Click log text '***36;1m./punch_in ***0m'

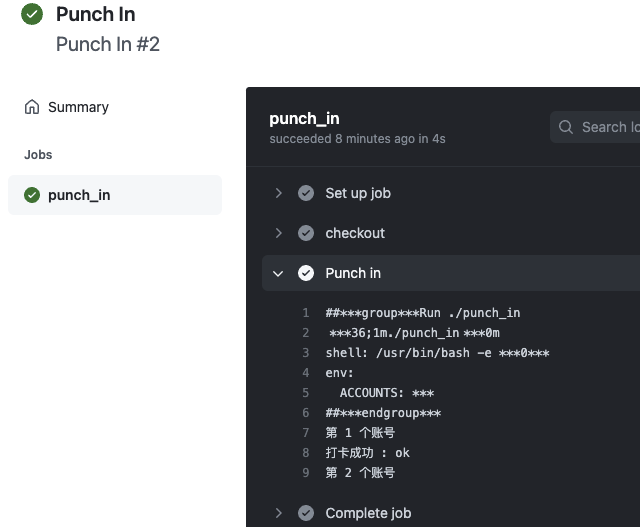pyautogui.click(x=414, y=333)
